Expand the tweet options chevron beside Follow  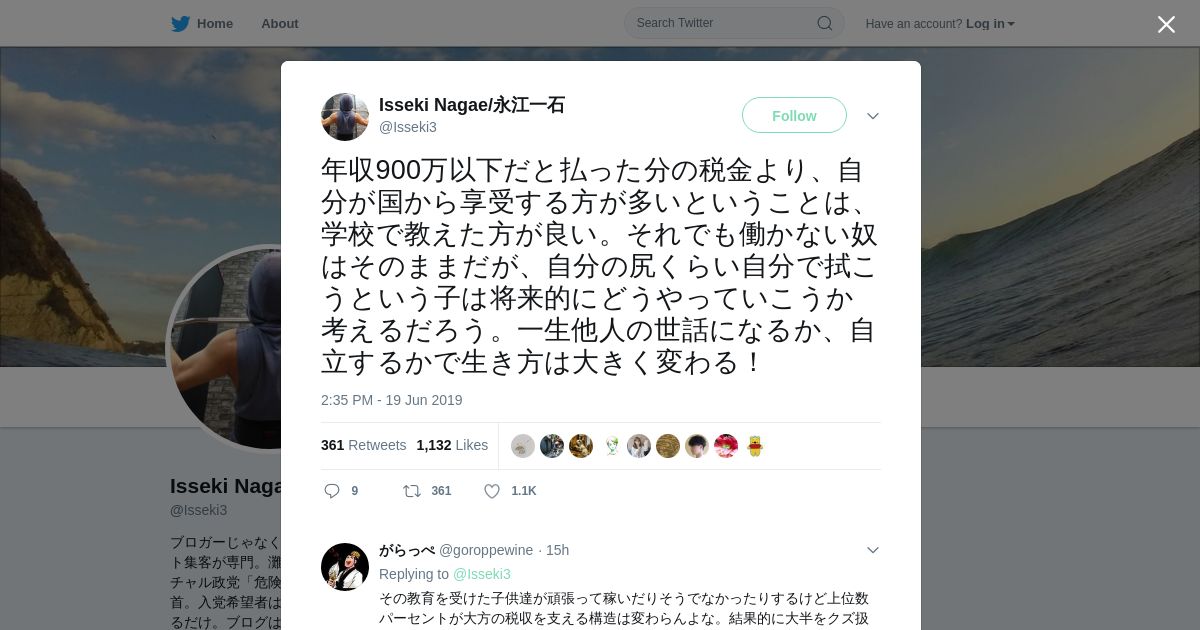click(873, 116)
